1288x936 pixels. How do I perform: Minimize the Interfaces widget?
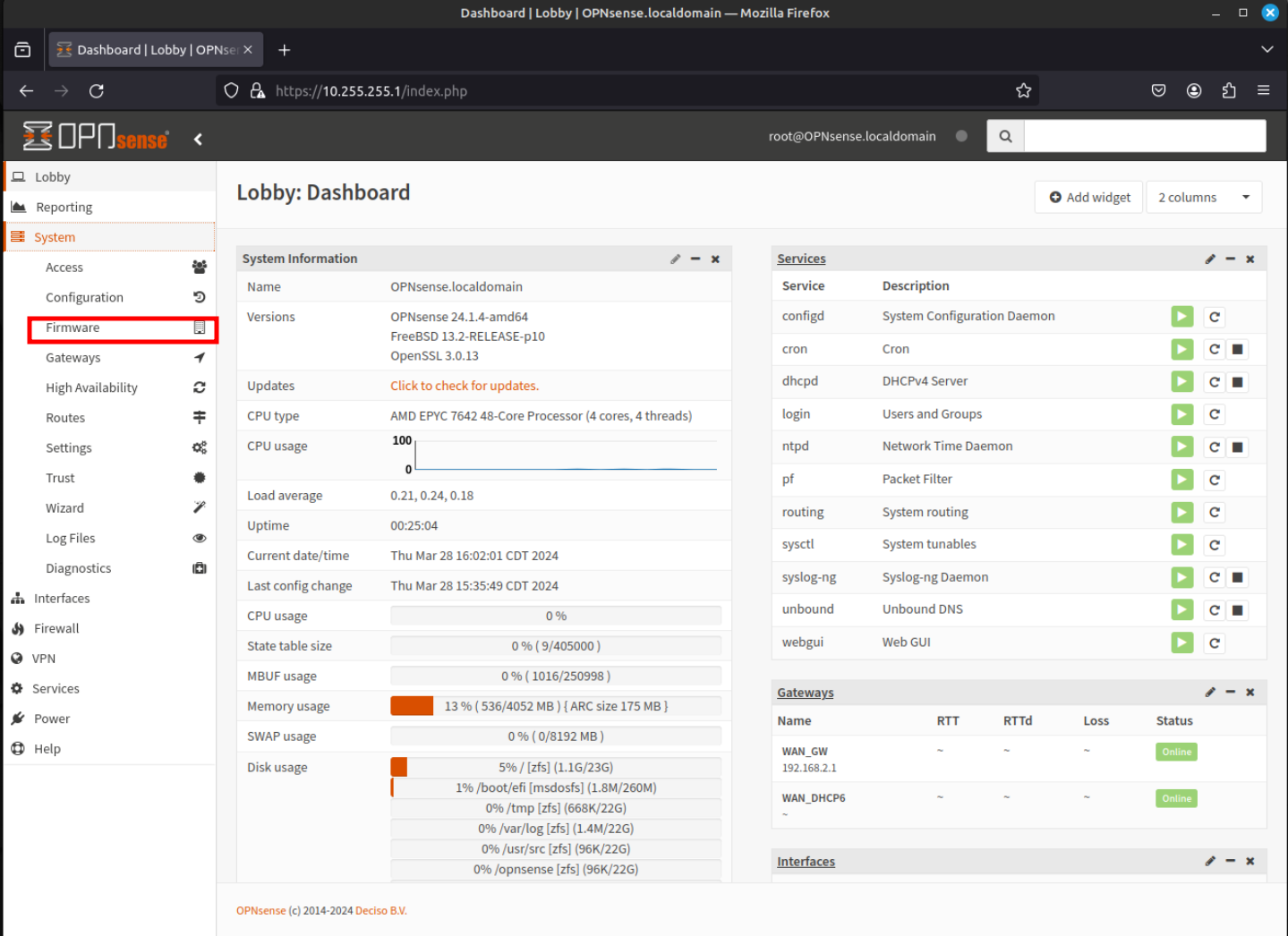tap(1231, 861)
